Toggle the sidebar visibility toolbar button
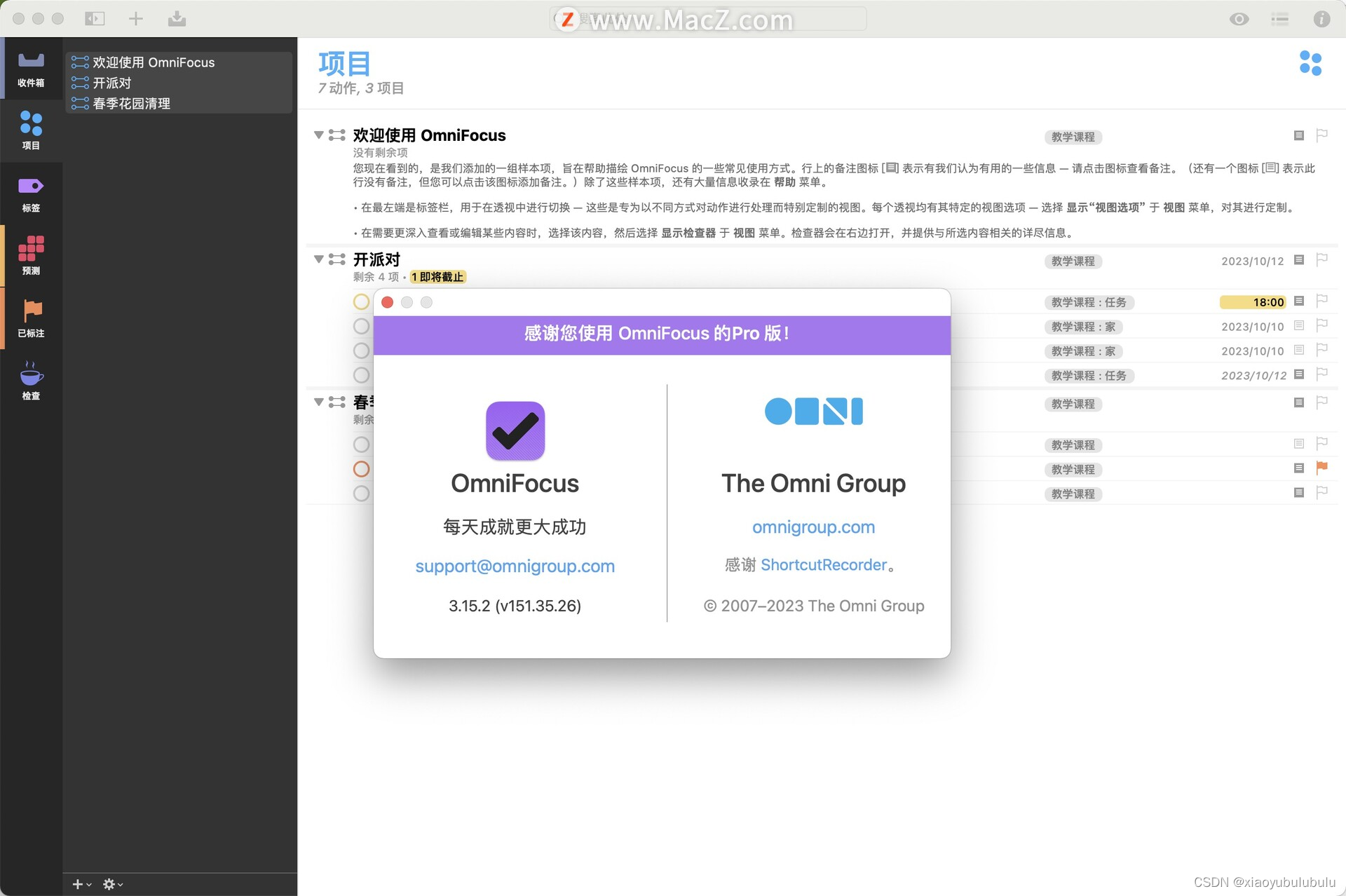 [x=95, y=19]
